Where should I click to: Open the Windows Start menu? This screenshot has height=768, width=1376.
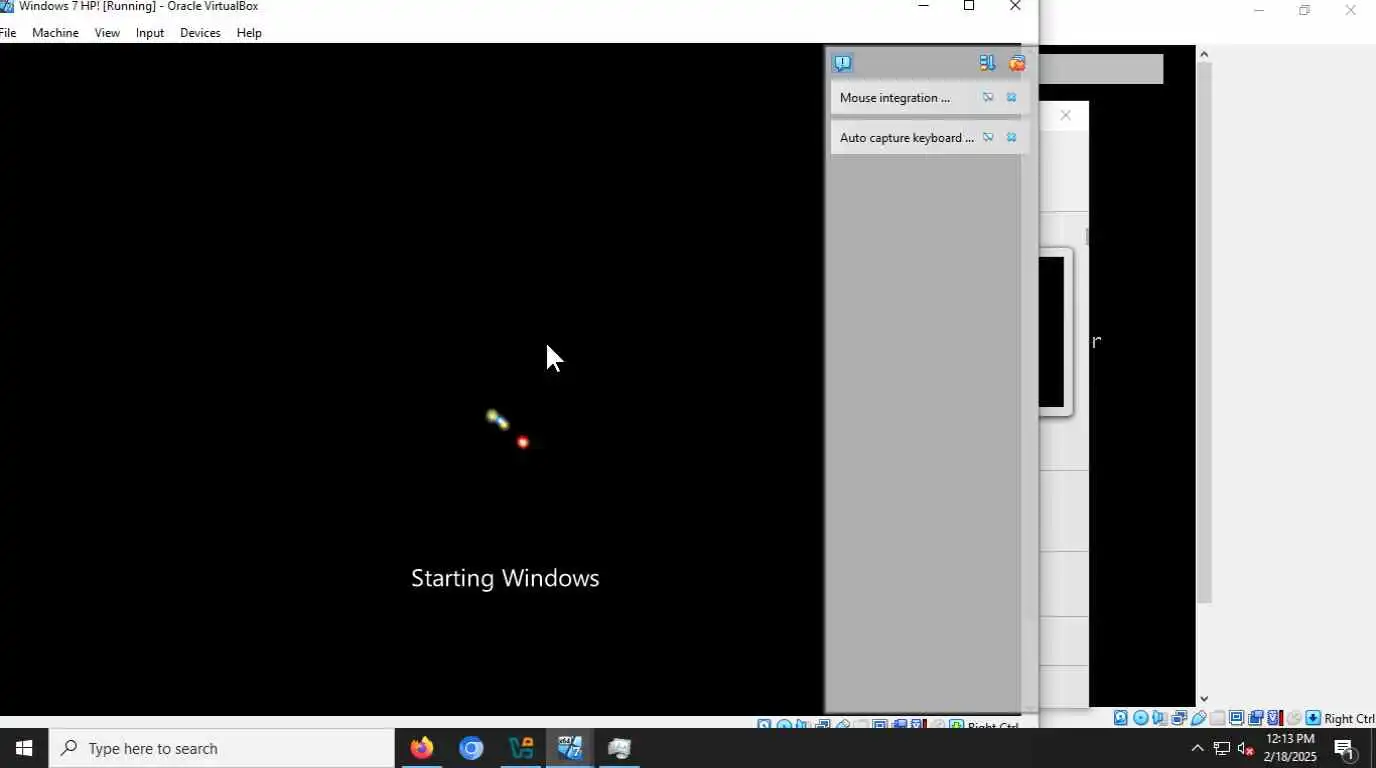click(24, 748)
